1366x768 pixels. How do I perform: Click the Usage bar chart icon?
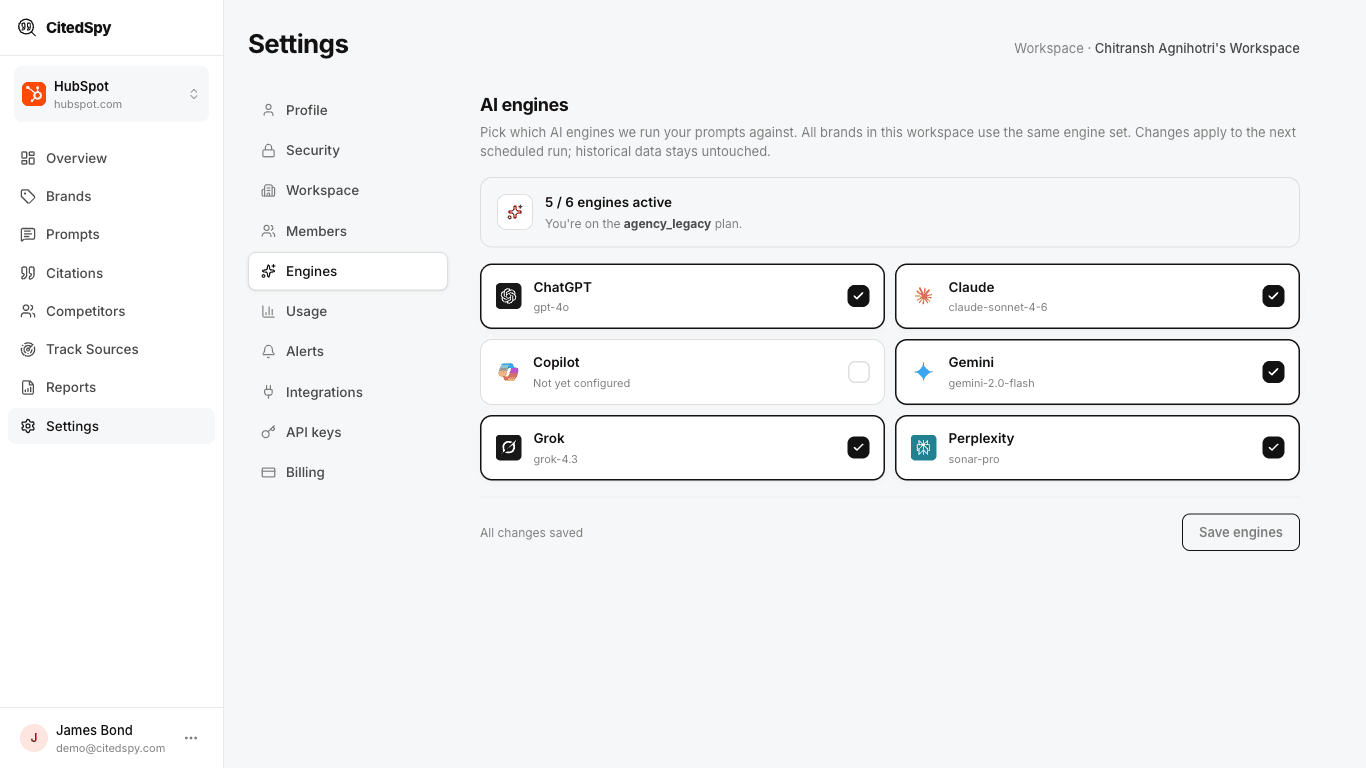[268, 311]
